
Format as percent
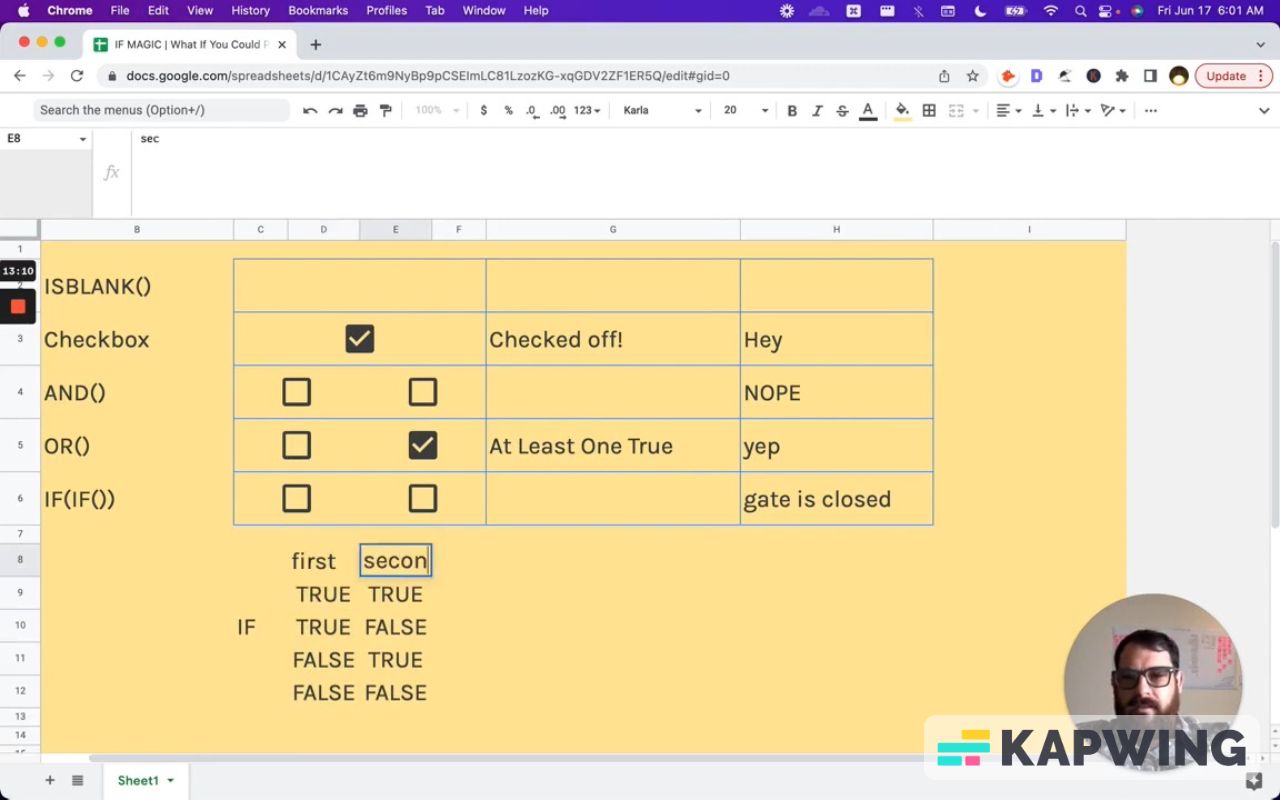point(508,110)
